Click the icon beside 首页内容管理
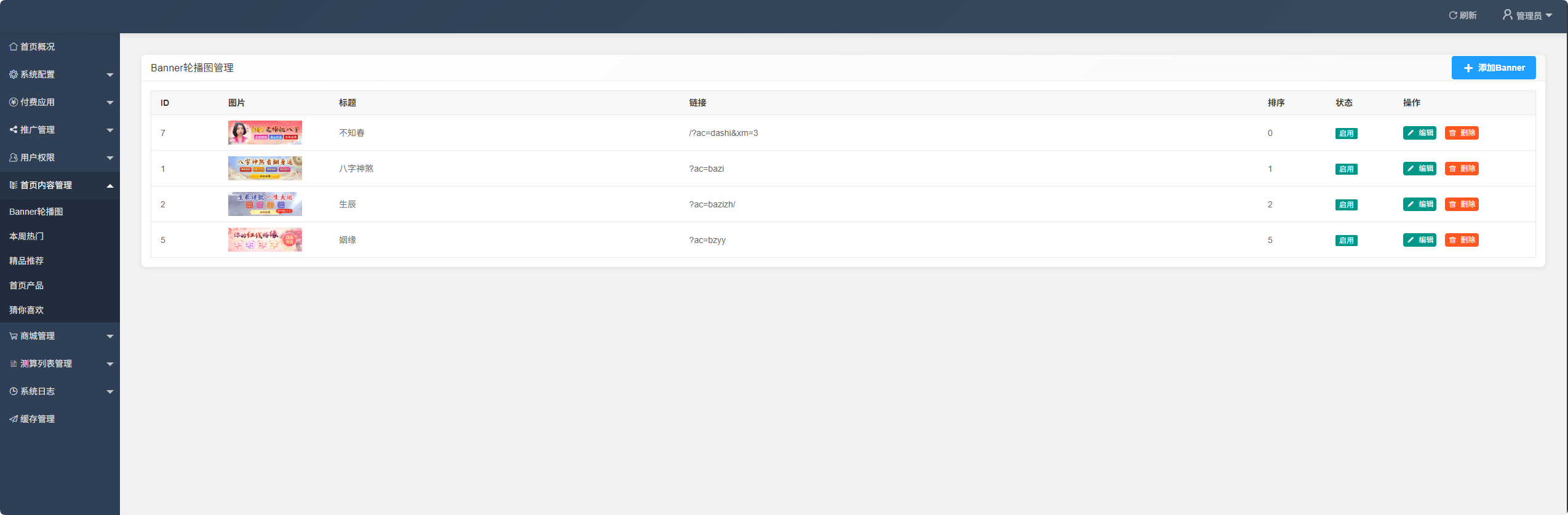The image size is (1568, 515). 14,185
